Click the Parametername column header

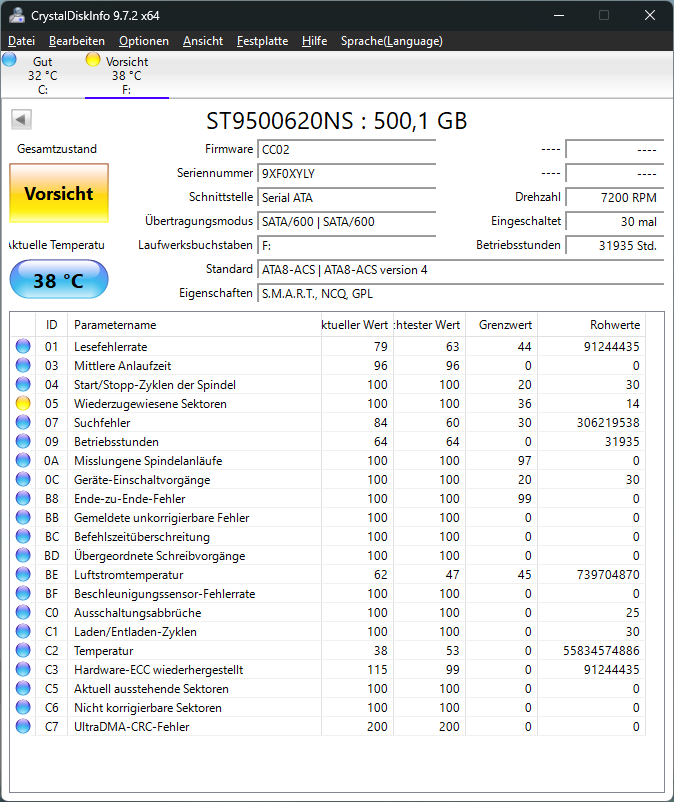[194, 325]
